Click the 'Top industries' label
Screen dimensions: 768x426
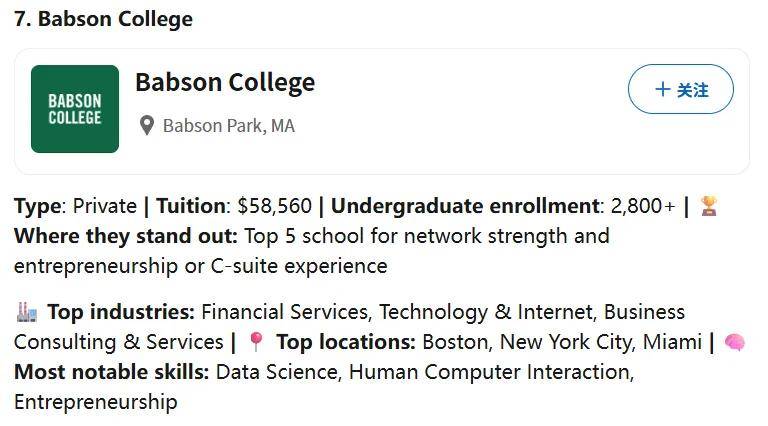click(121, 312)
